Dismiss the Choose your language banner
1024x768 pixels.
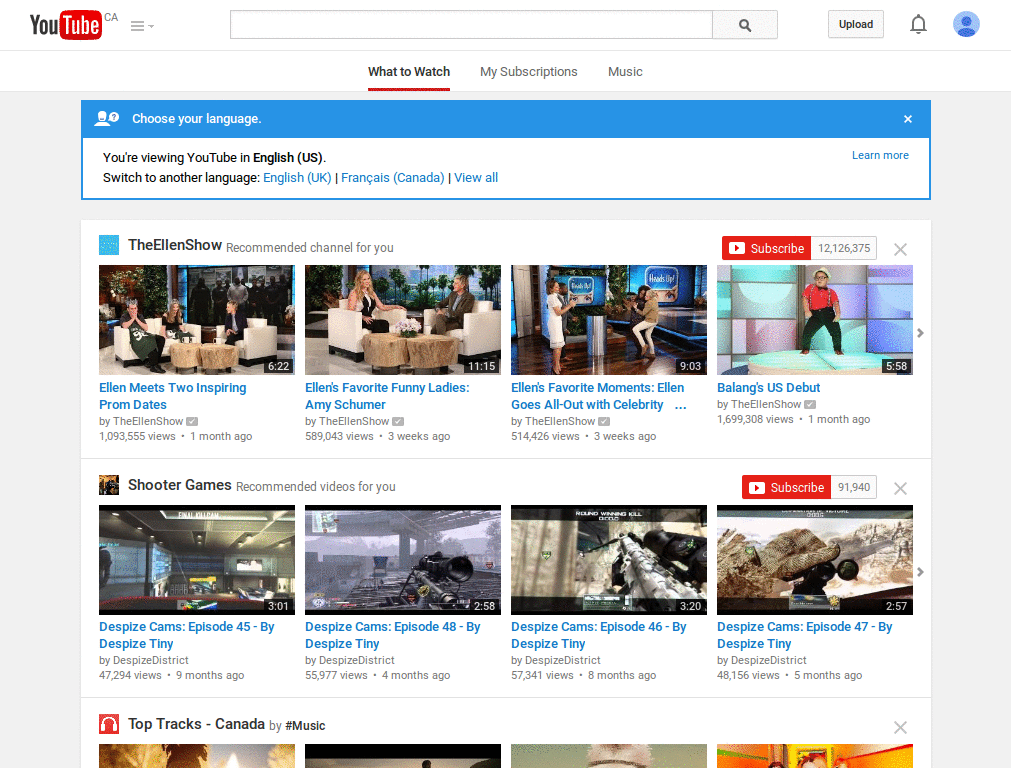click(908, 119)
